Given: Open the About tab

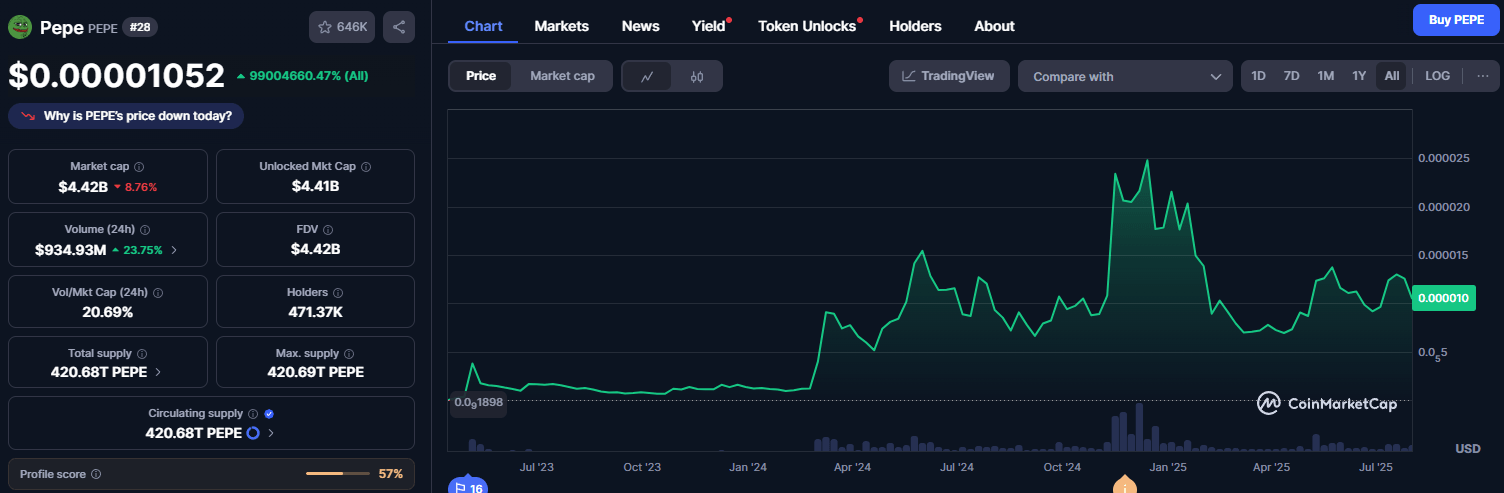Looking at the screenshot, I should pos(994,26).
